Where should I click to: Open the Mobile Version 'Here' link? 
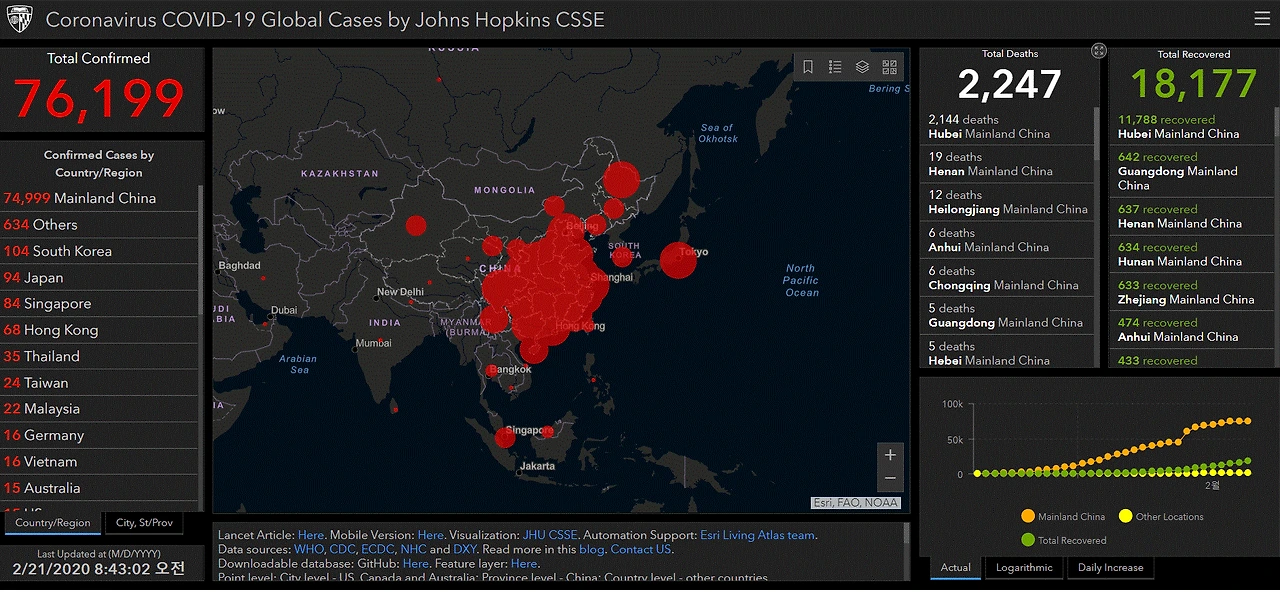pos(431,535)
